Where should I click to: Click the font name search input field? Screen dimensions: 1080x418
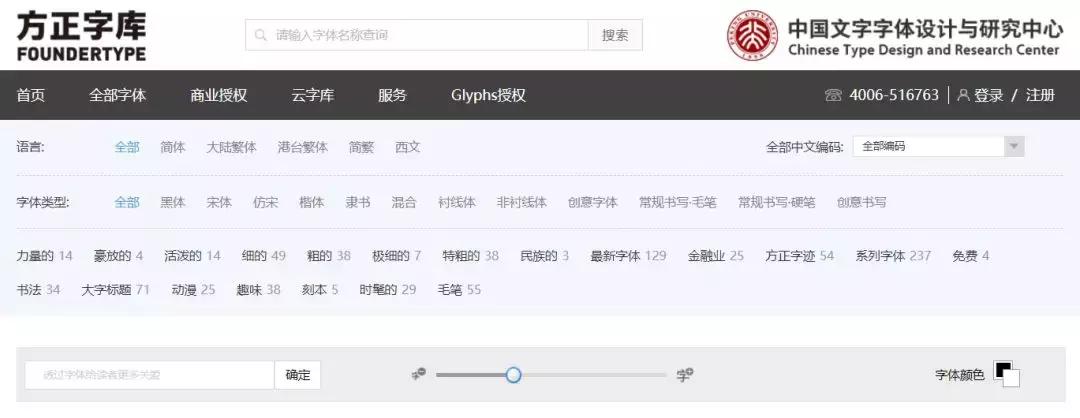[x=417, y=35]
